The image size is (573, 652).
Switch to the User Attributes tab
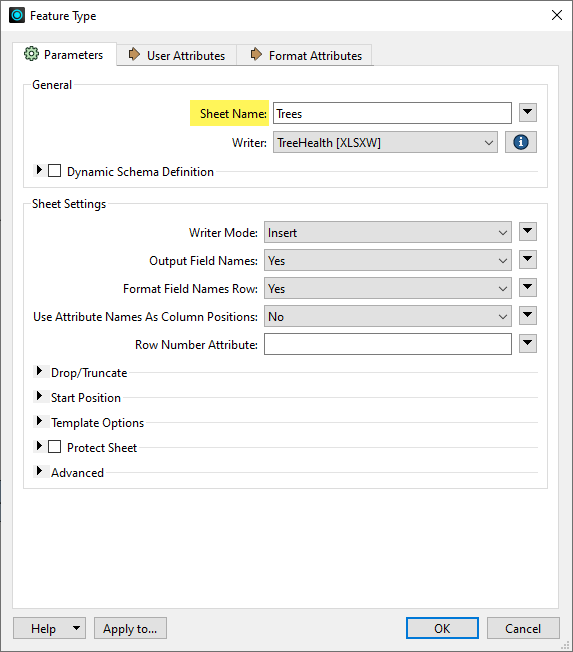[x=177, y=55]
